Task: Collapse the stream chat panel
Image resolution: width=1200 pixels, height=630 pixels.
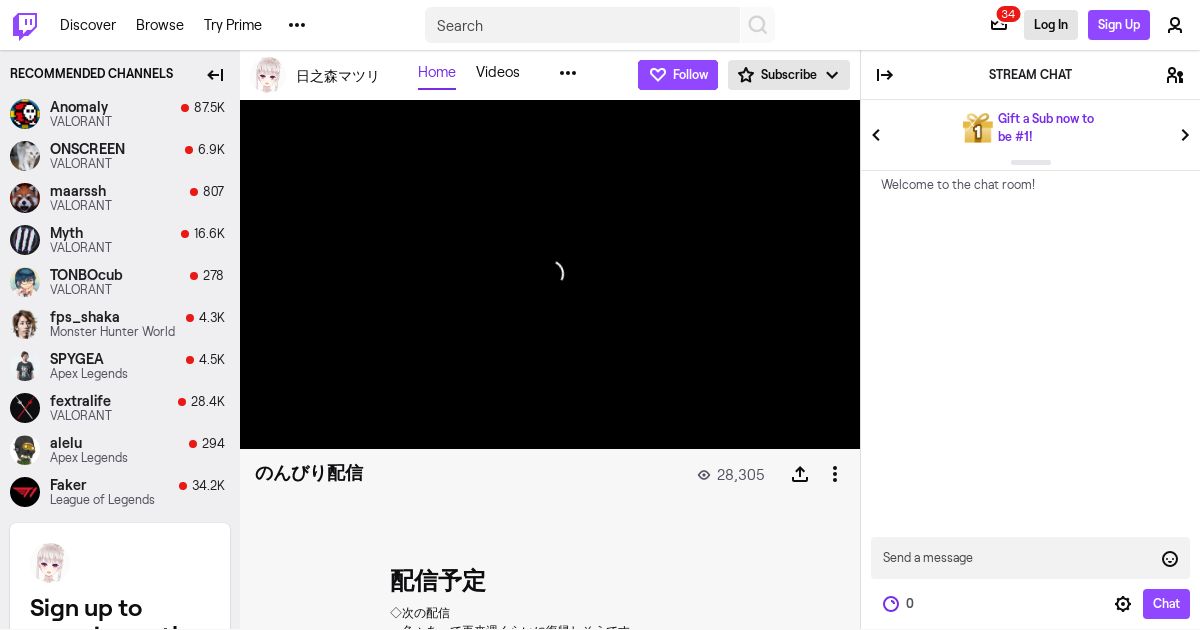Action: (x=885, y=75)
